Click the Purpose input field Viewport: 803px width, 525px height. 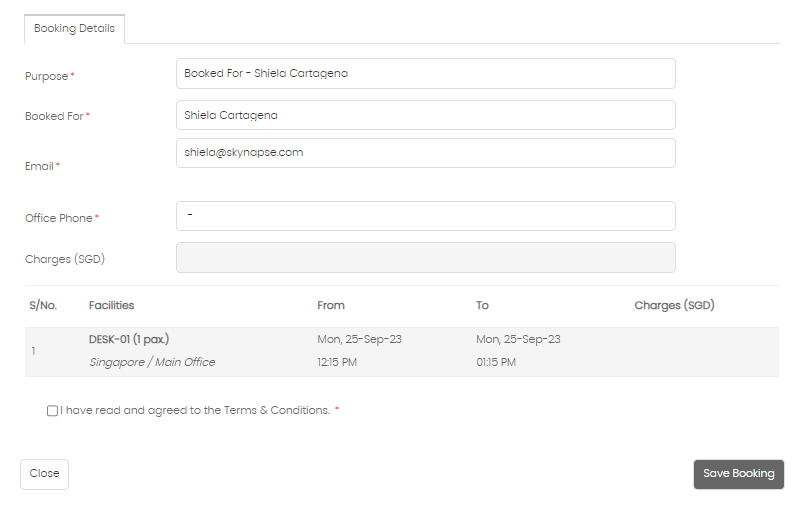(x=426, y=73)
